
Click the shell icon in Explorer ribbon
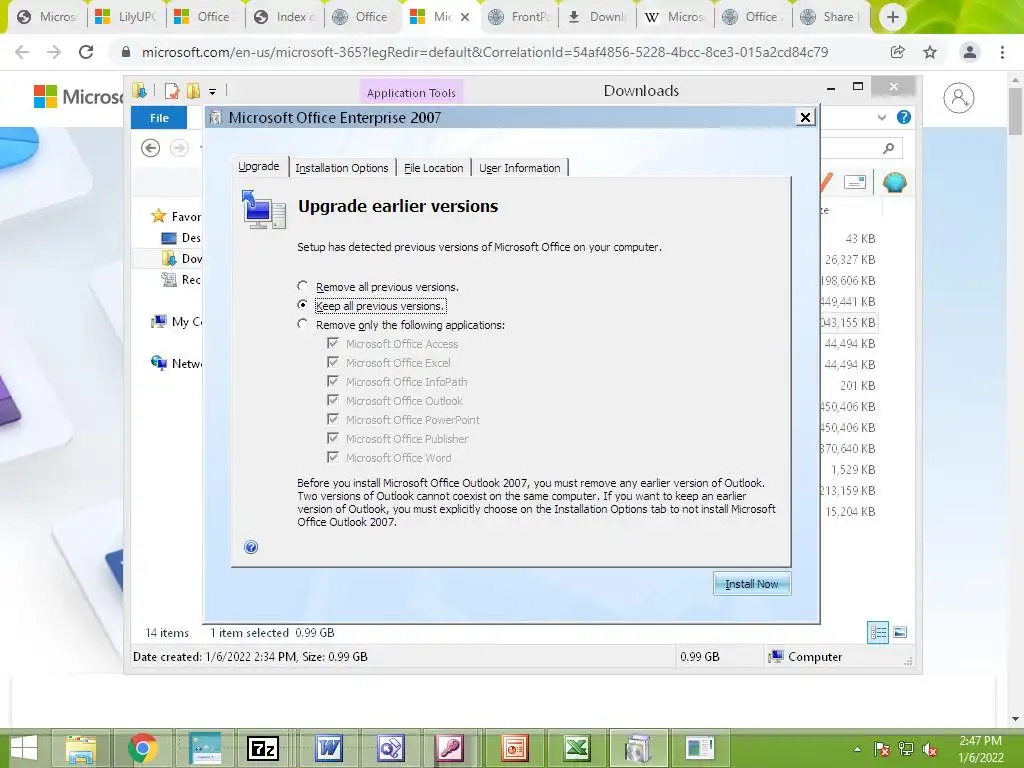click(894, 182)
